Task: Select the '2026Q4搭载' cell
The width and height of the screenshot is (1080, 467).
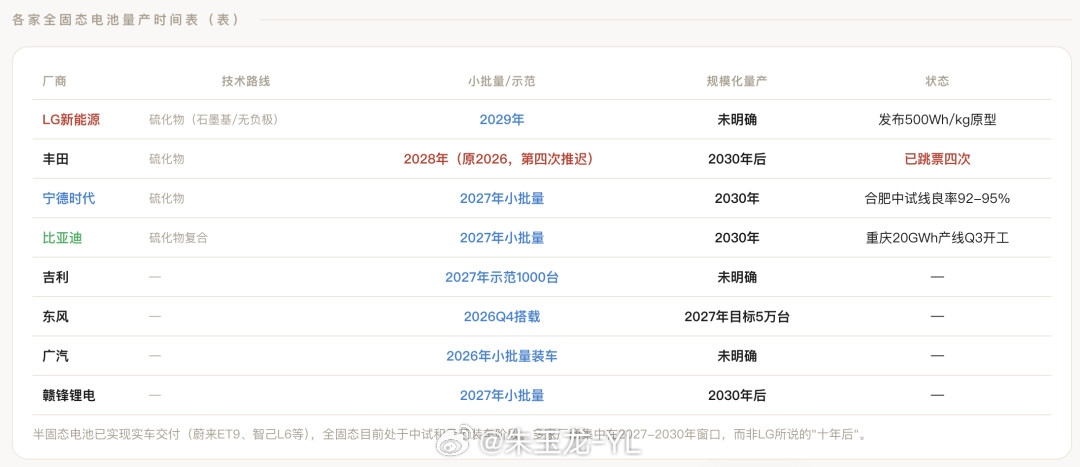Action: pos(501,316)
